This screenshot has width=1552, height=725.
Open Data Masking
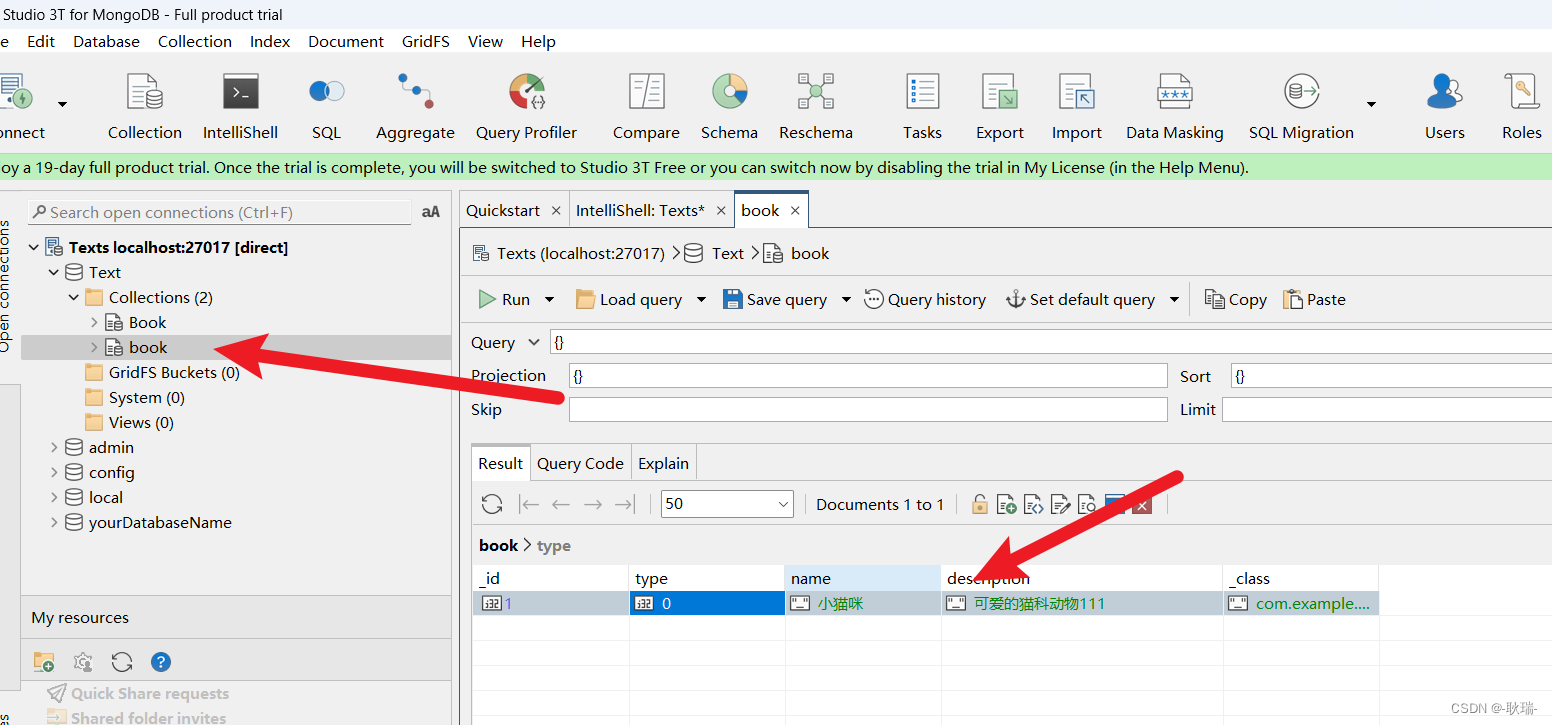pyautogui.click(x=1174, y=105)
